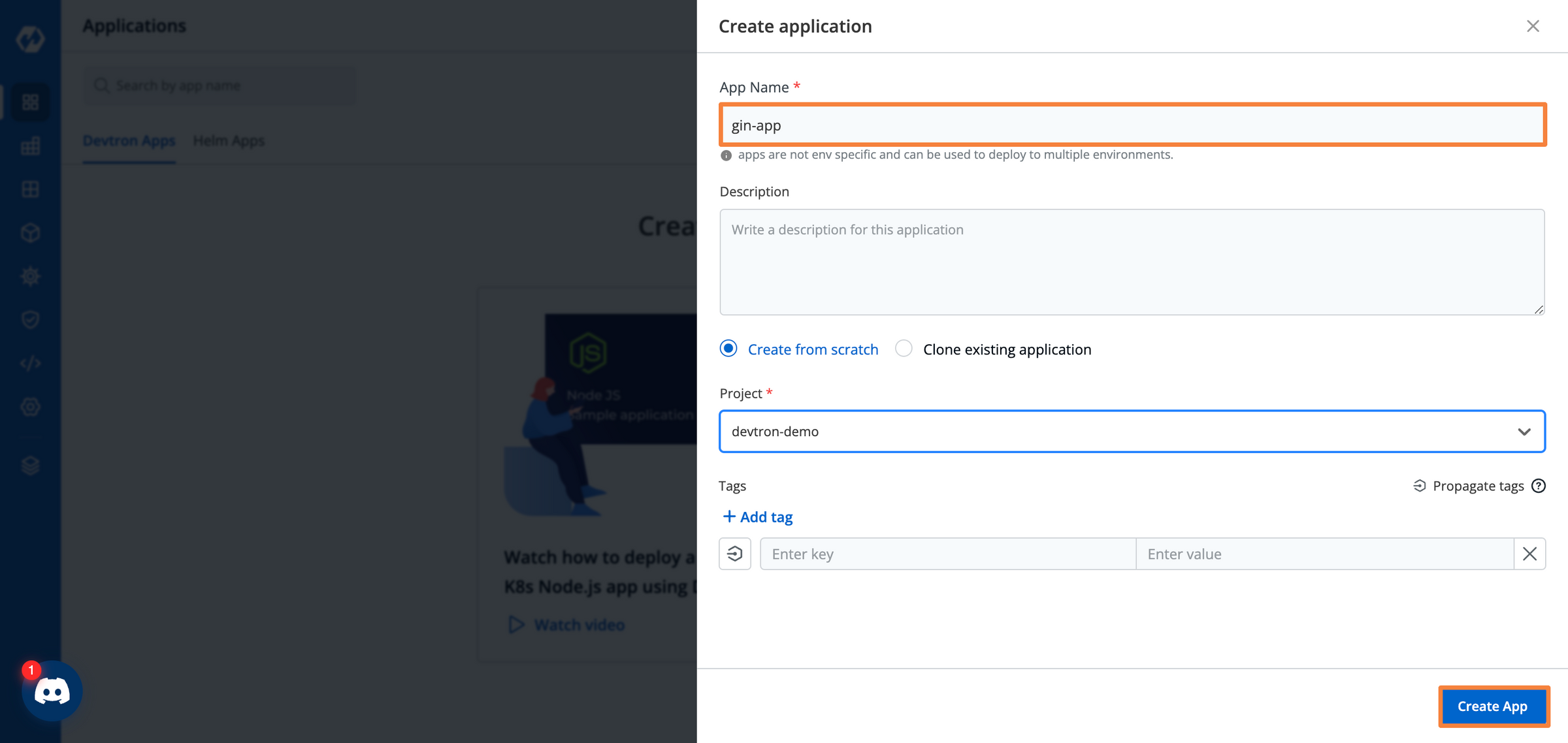
Task: Open the Discord chat widget
Action: (52, 691)
